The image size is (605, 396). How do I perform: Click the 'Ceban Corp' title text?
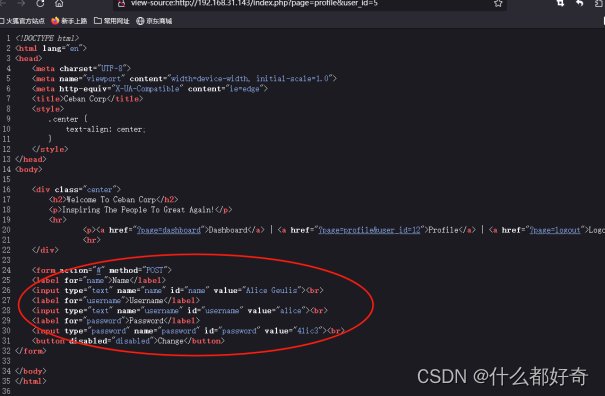coord(85,99)
